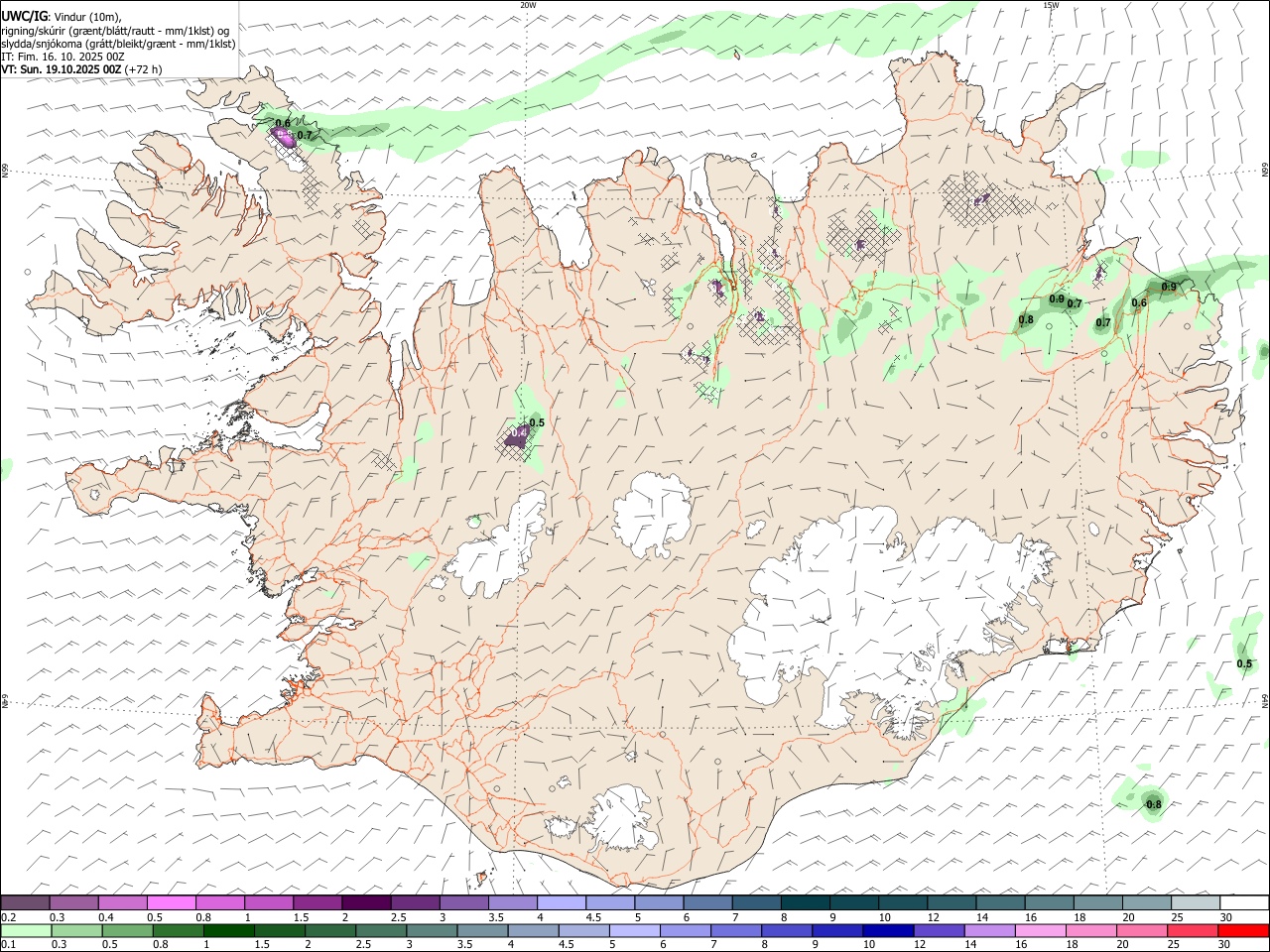The height and width of the screenshot is (952, 1270).
Task: Click the 0.8 value in northeast Iceland
Action: click(1026, 319)
